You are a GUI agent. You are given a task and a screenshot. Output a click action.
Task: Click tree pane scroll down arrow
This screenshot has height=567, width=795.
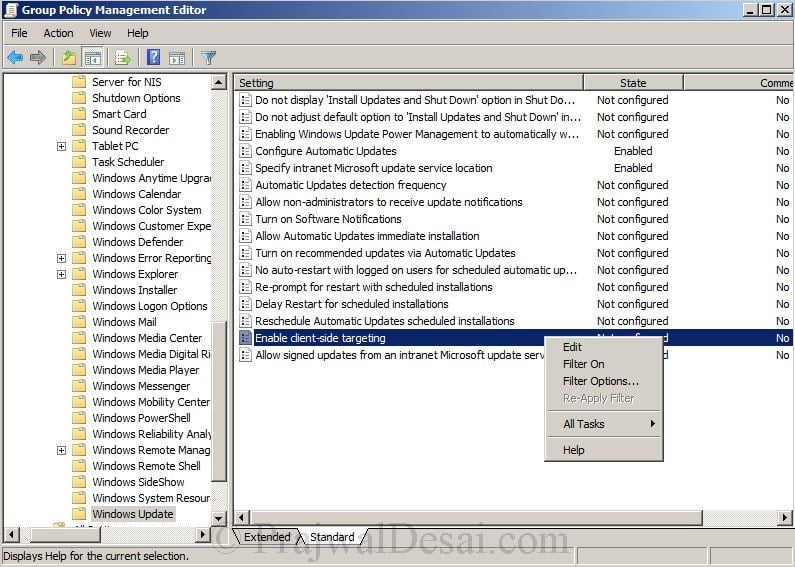pos(219,518)
